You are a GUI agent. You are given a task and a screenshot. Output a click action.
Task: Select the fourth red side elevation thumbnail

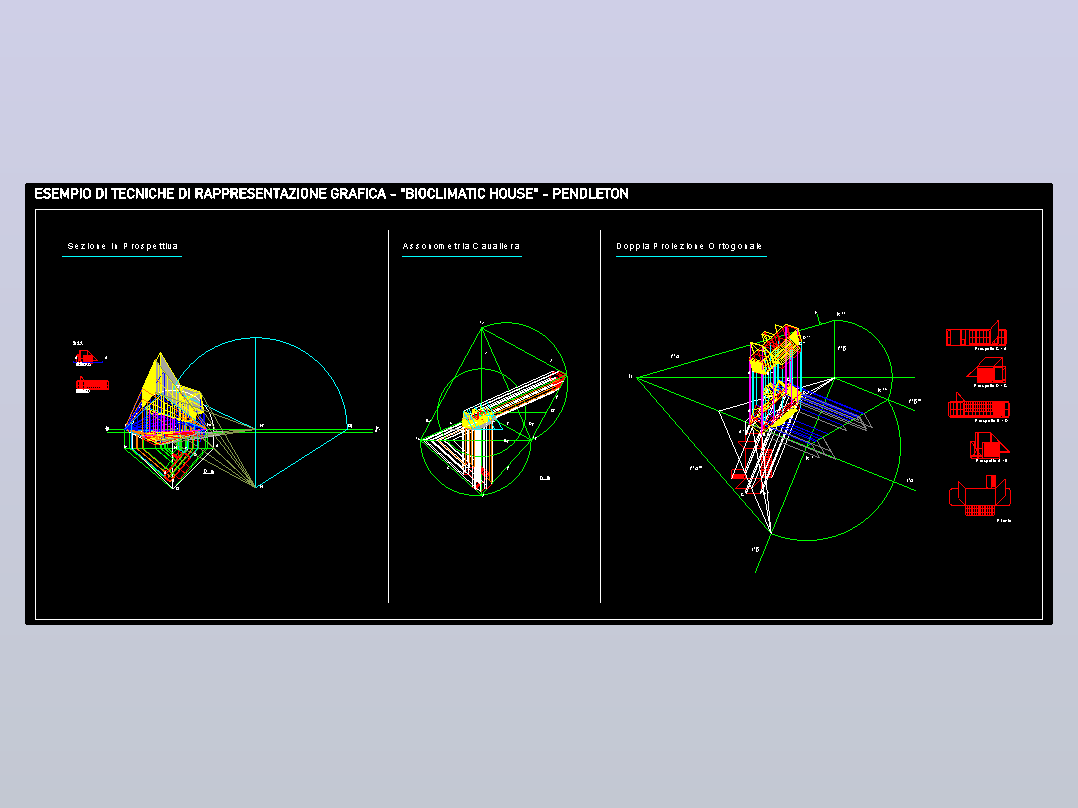coord(989,446)
